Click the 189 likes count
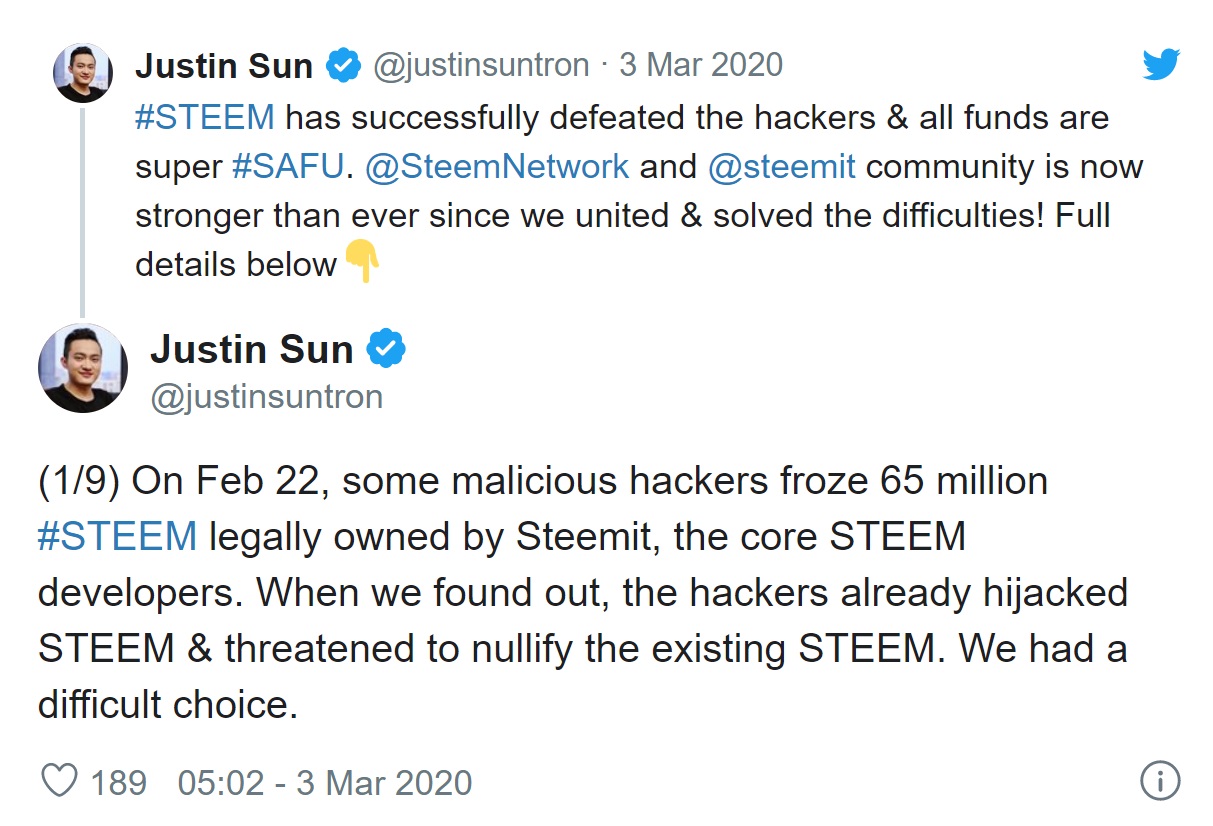 click(119, 782)
